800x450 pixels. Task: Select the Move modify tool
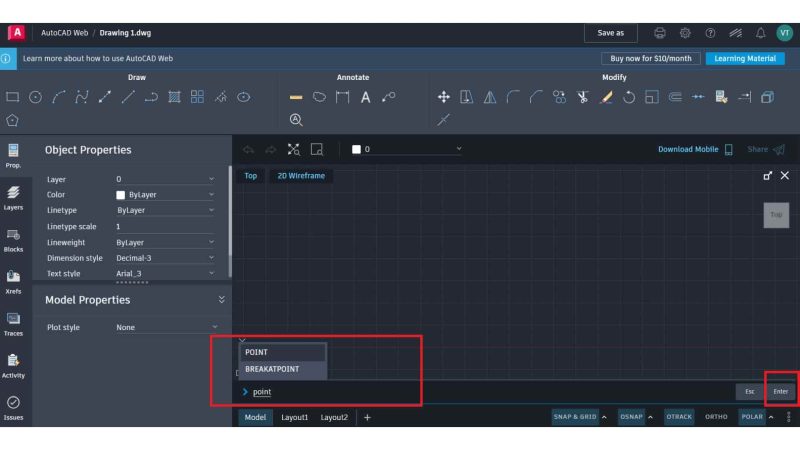point(444,97)
